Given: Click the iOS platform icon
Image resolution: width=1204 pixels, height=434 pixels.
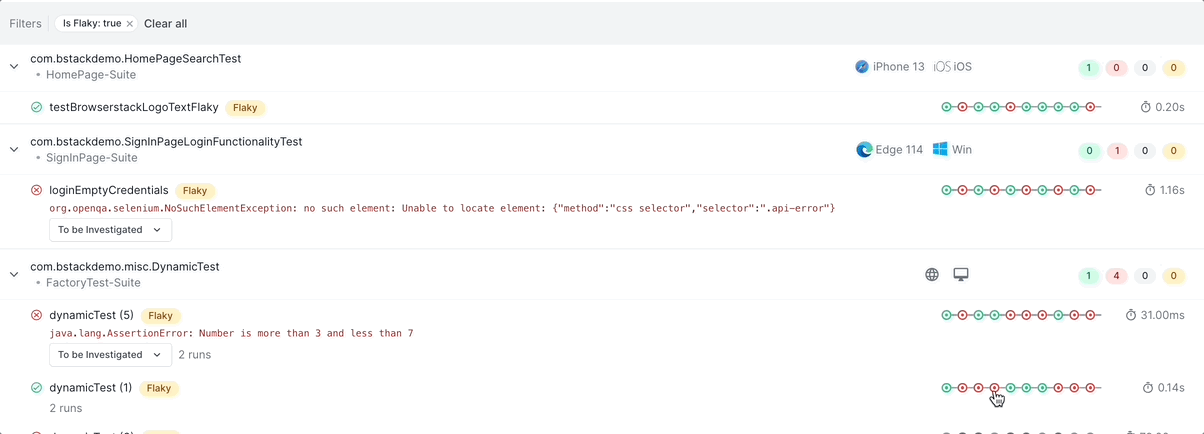Looking at the screenshot, I should (x=942, y=67).
